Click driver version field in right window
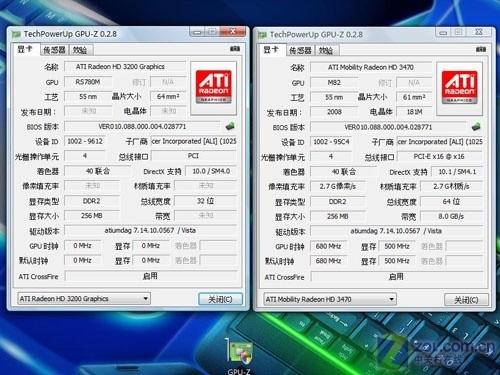 click(397, 231)
